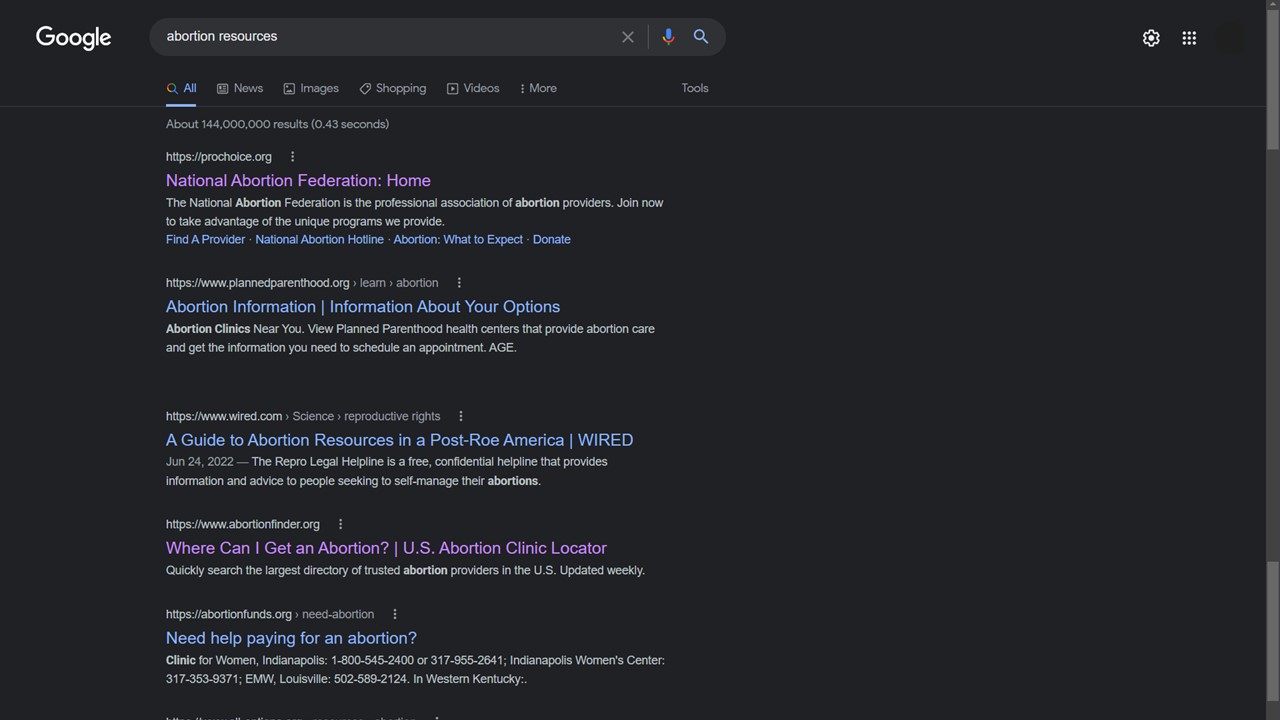Click the Find A Provider sitelink
The width and height of the screenshot is (1280, 720).
pos(205,239)
